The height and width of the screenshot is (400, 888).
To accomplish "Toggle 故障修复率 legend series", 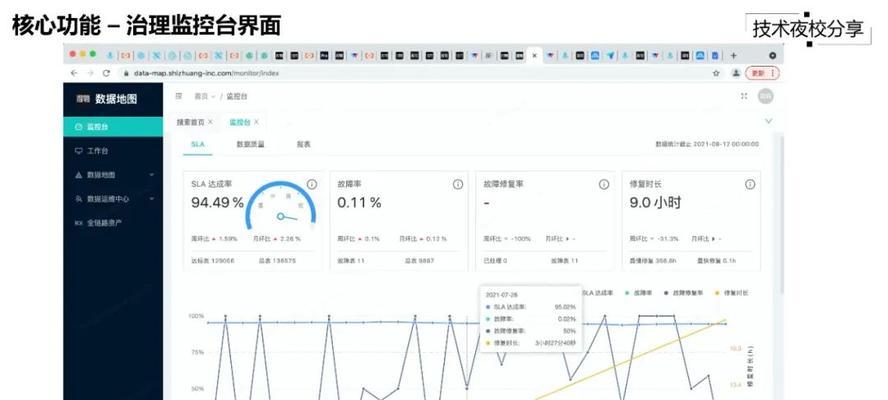I will (x=683, y=293).
